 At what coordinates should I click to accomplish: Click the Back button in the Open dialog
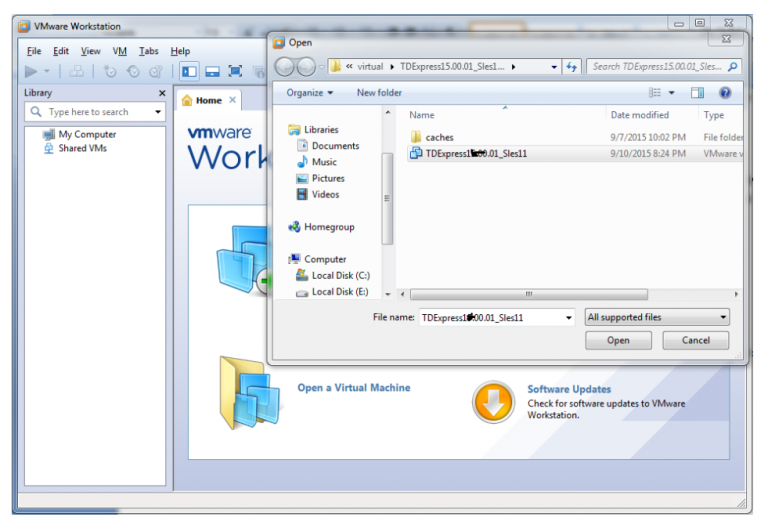[x=285, y=67]
